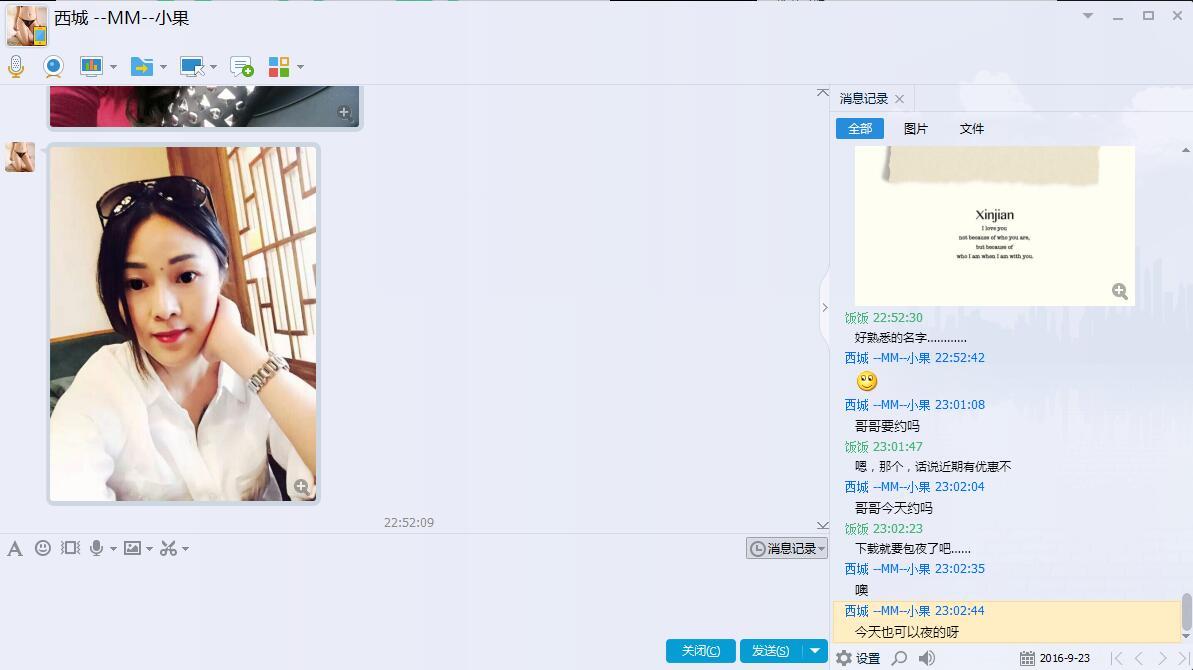Click the create discussion group icon
Screen dimensions: 1193x670
[x=242, y=67]
